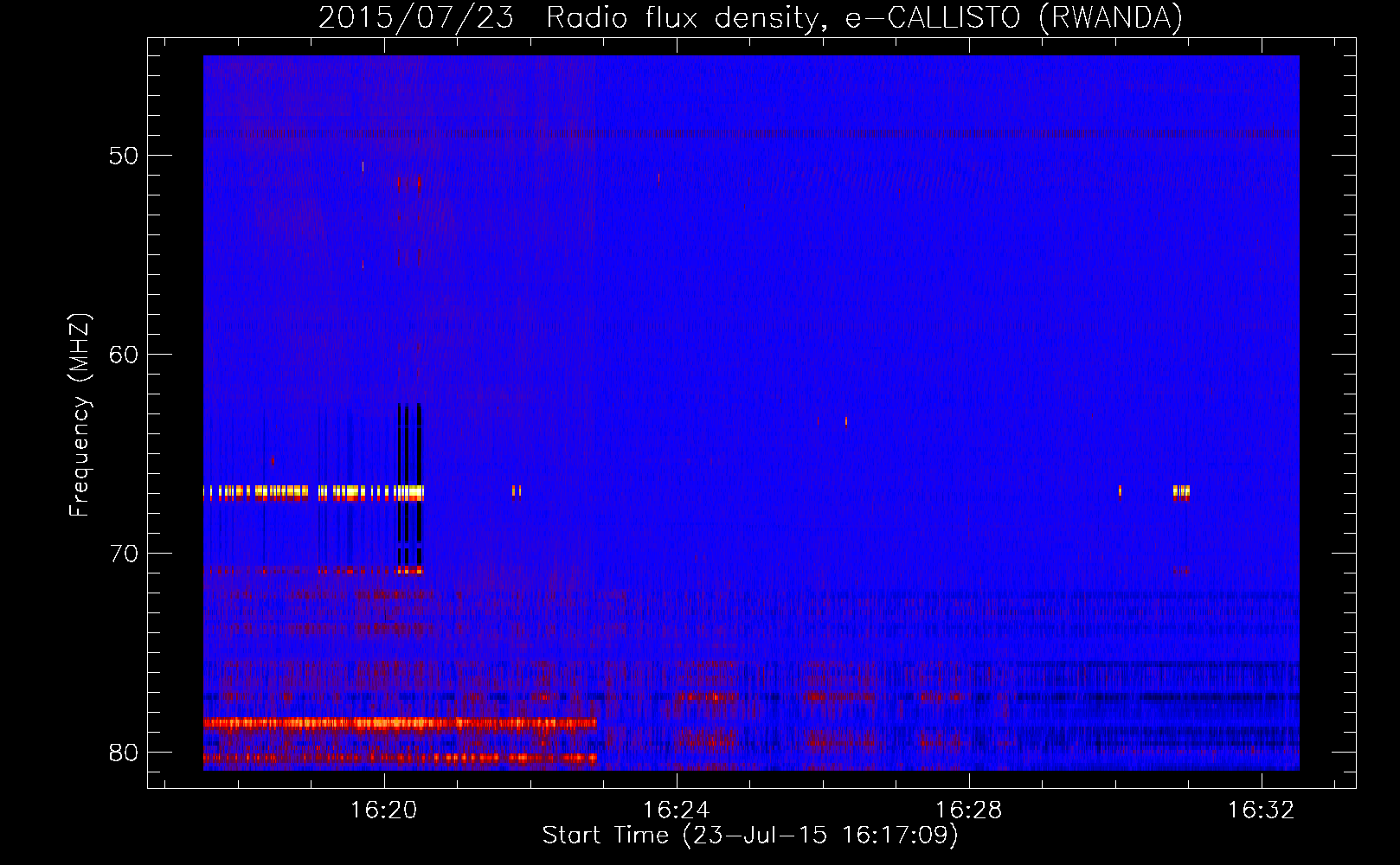Click the '70' frequency tick label
The width and height of the screenshot is (1400, 865).
click(x=124, y=554)
